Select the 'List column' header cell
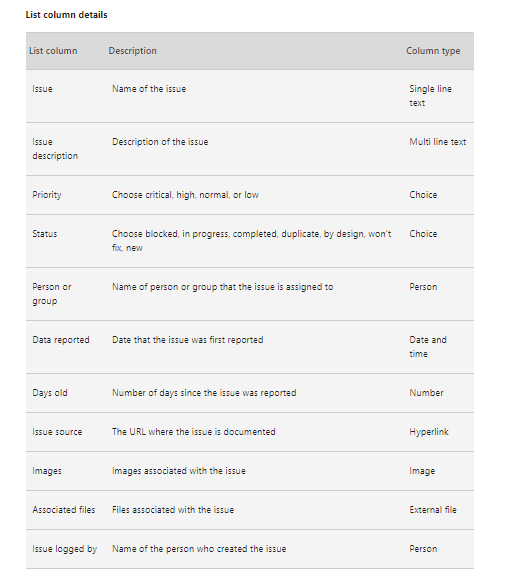 point(53,51)
